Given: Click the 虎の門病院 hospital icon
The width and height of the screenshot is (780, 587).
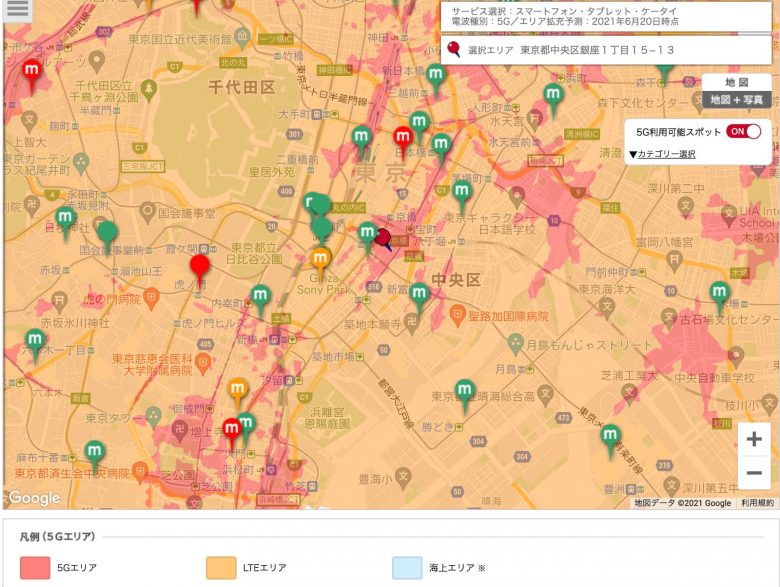Looking at the screenshot, I should coord(151,298).
